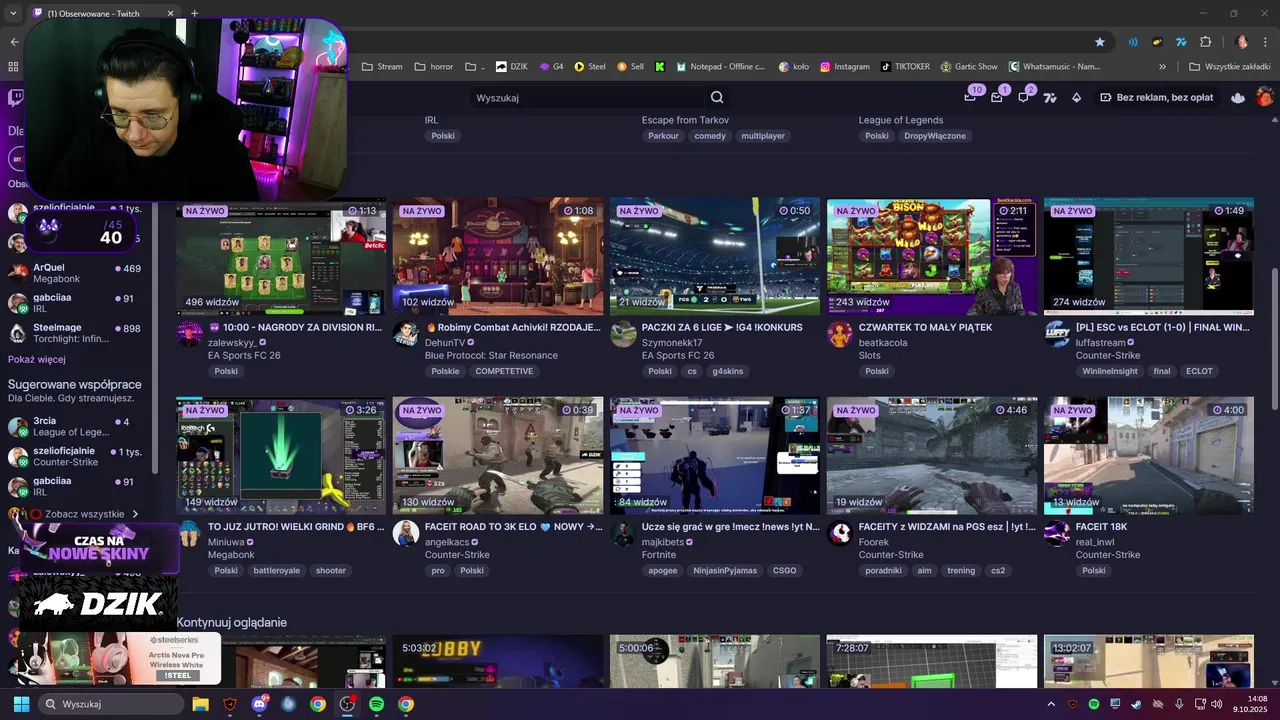
Task: Open Twitch Prime loot crown icon
Action: 970,97
